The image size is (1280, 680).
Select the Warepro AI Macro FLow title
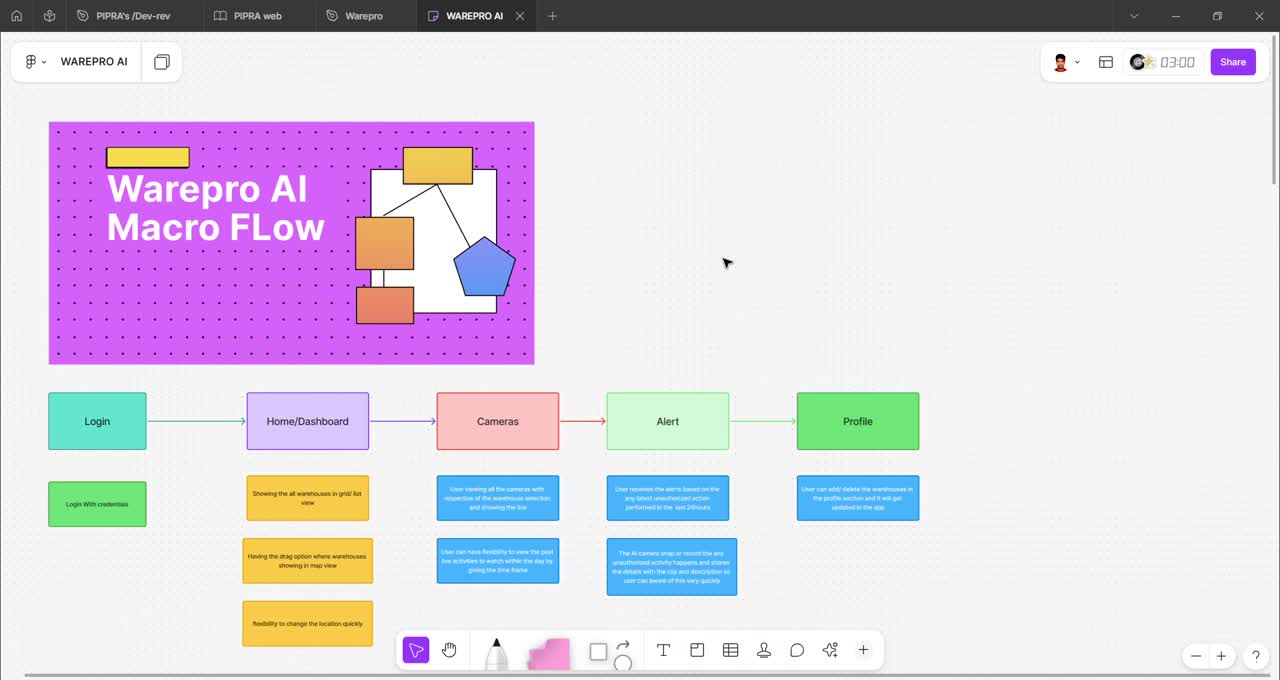(x=215, y=208)
